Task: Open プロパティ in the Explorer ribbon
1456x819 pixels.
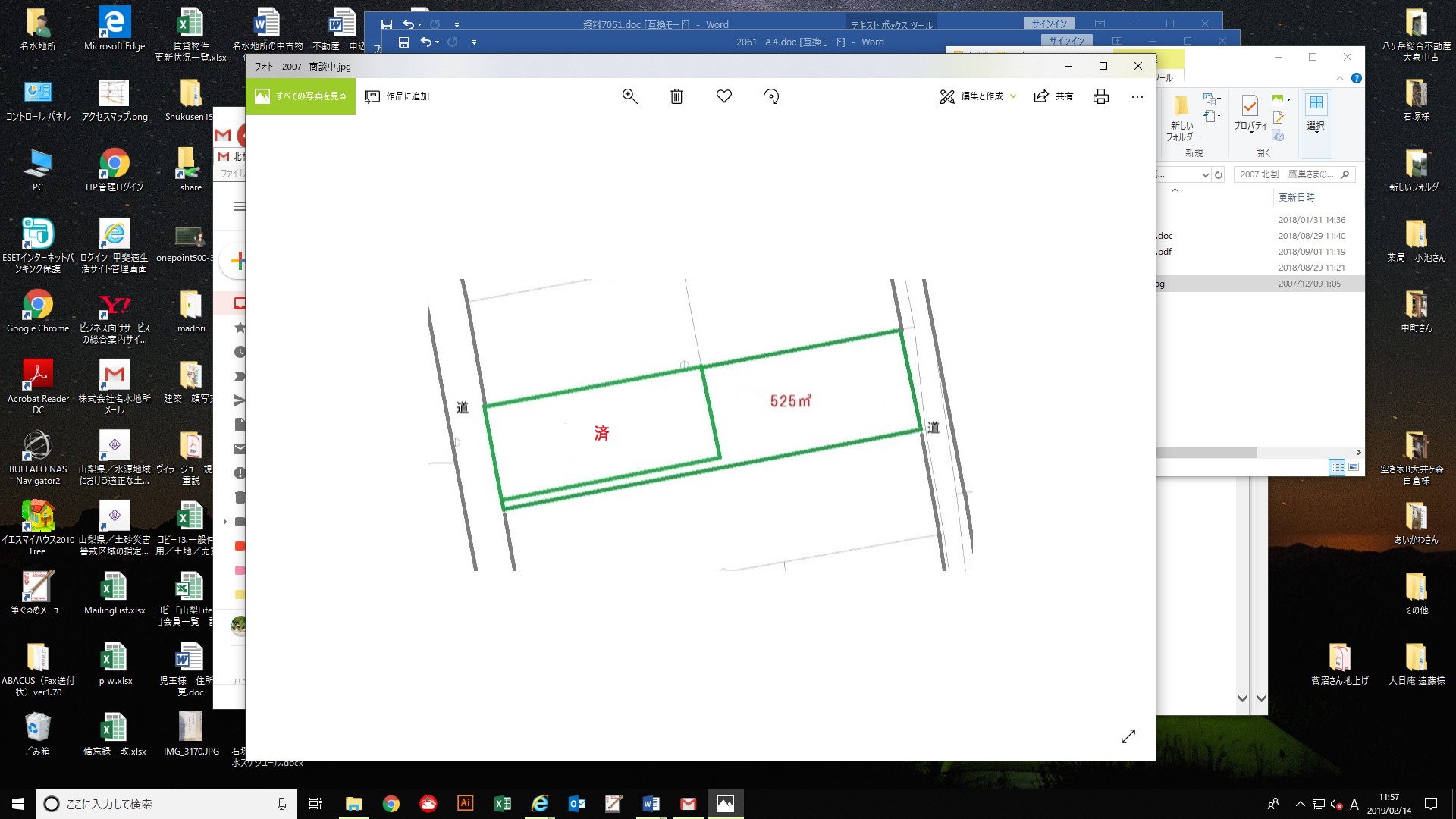Action: (1250, 114)
